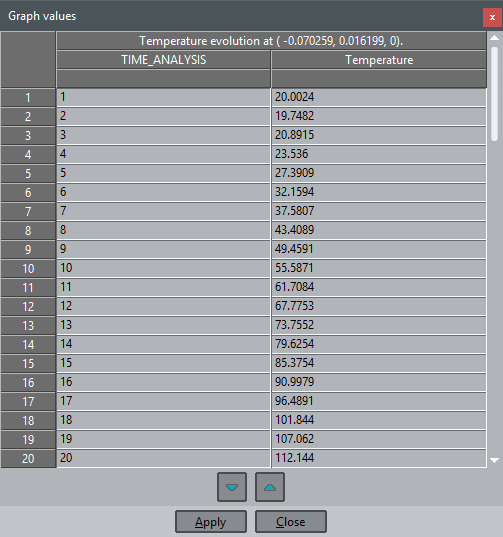Click the temperature cell 96.4891

[379, 401]
